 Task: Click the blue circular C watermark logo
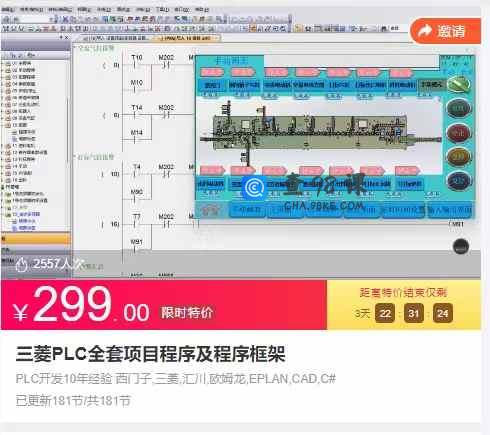click(x=253, y=188)
